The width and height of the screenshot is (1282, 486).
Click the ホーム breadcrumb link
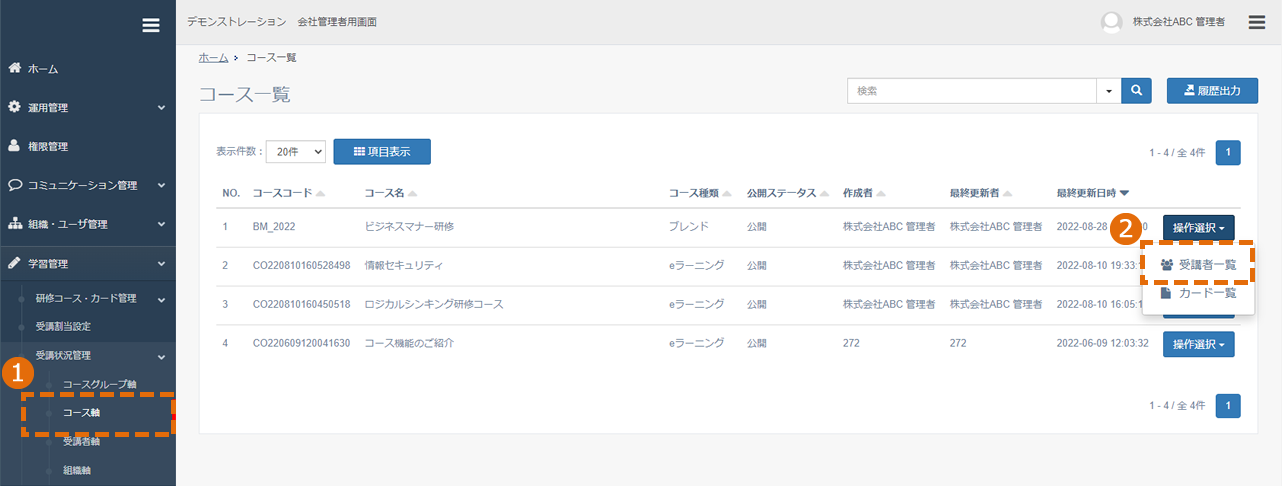click(x=213, y=58)
